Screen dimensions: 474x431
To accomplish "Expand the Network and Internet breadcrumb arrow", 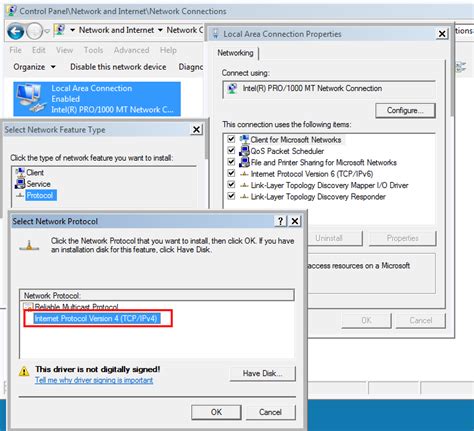I will coord(160,30).
